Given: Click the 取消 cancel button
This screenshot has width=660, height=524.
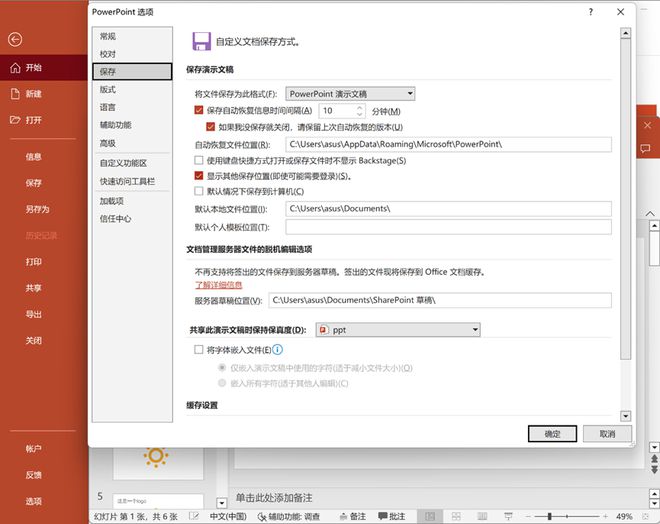Looking at the screenshot, I should pyautogui.click(x=607, y=434).
